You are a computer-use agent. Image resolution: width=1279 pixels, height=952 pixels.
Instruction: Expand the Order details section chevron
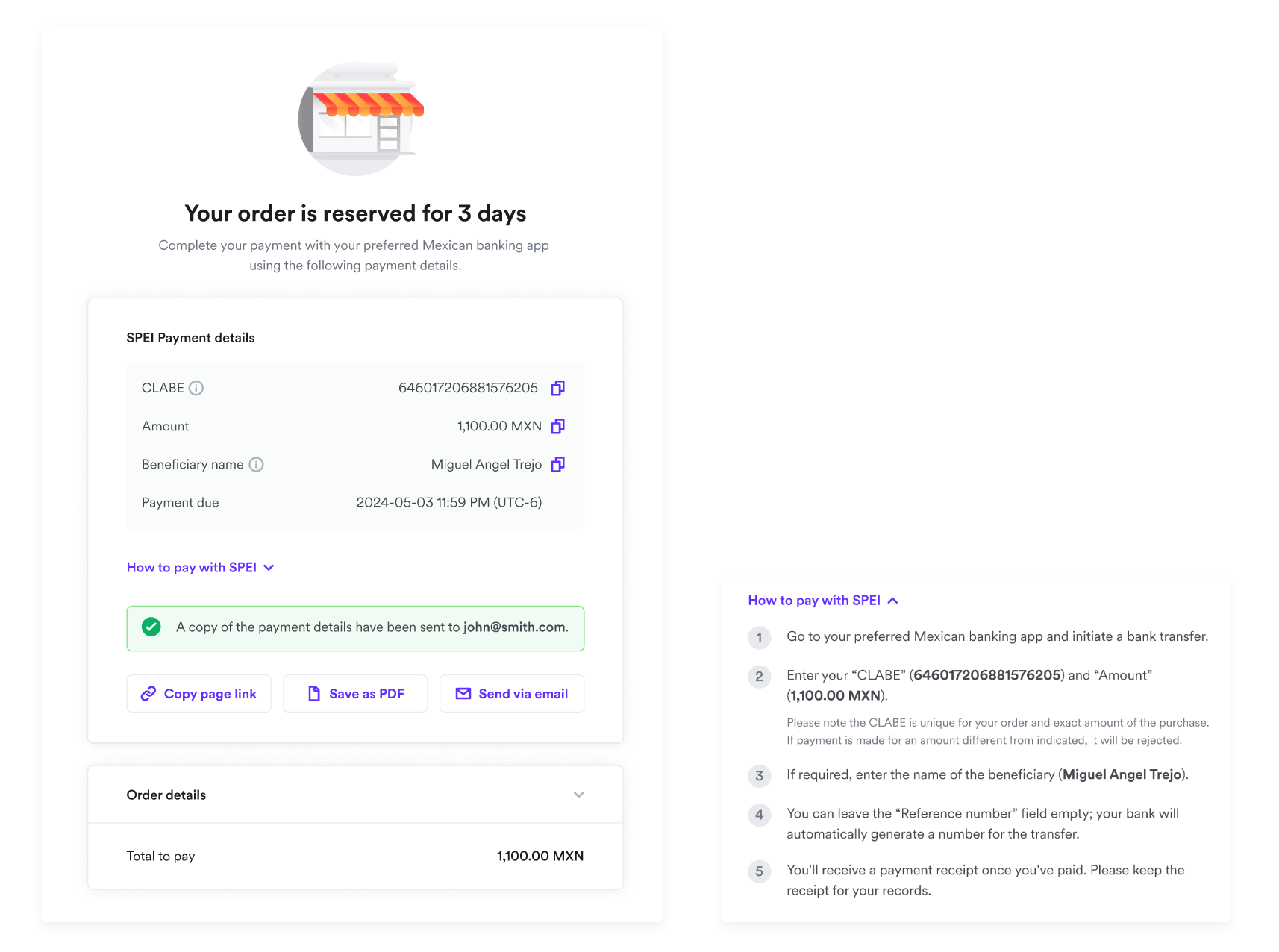(x=578, y=795)
